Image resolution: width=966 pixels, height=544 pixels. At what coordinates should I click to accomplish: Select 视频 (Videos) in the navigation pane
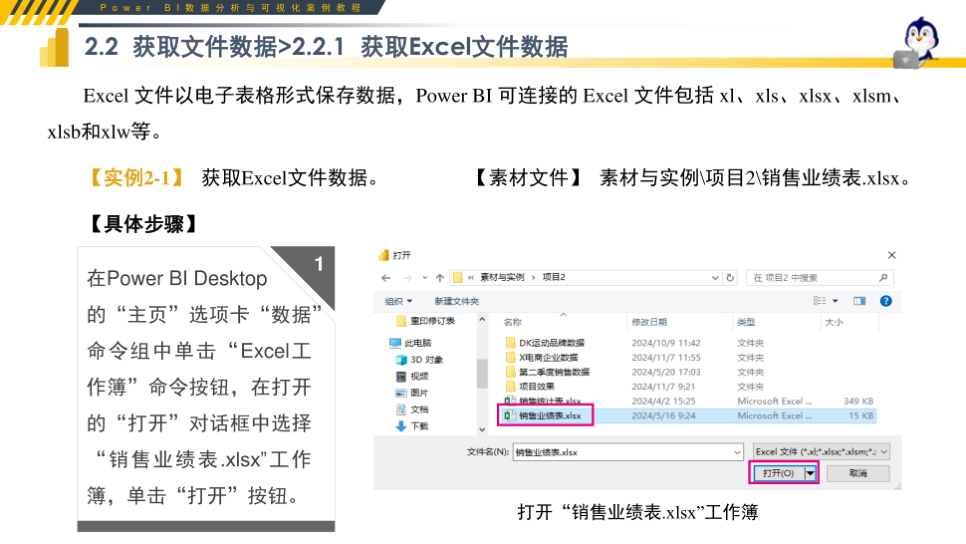coord(412,376)
